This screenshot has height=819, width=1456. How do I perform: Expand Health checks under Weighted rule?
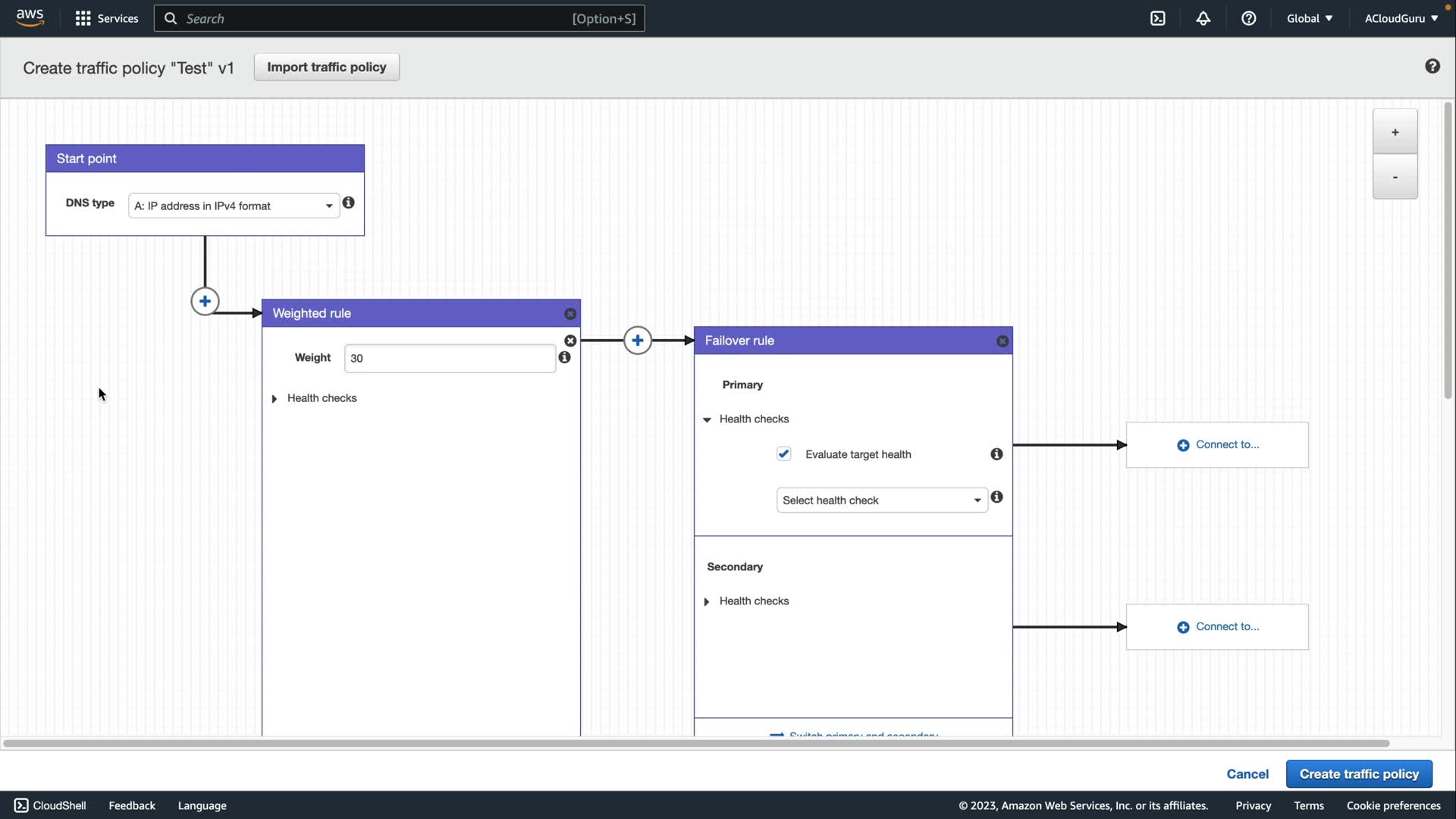(314, 398)
